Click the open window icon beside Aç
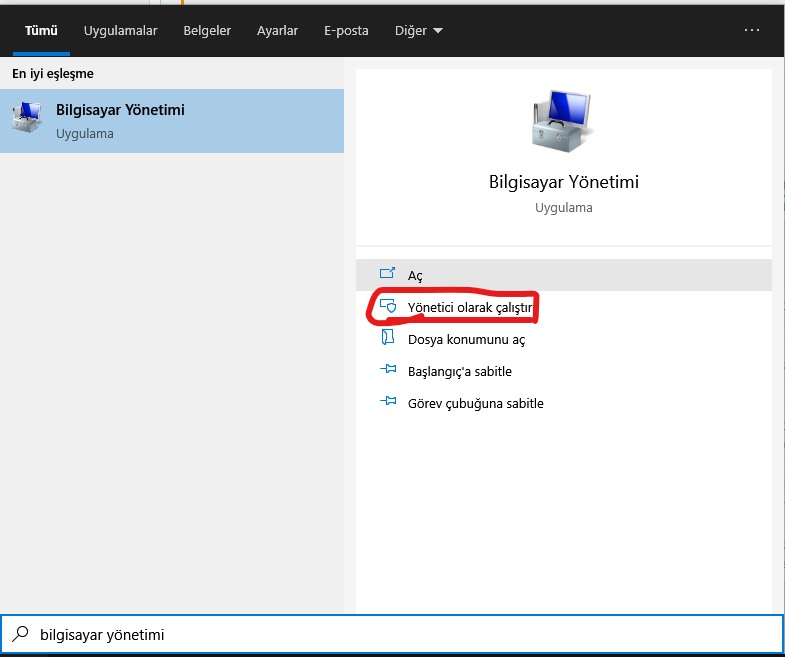Screen dimensions: 785x657 pos(387,273)
